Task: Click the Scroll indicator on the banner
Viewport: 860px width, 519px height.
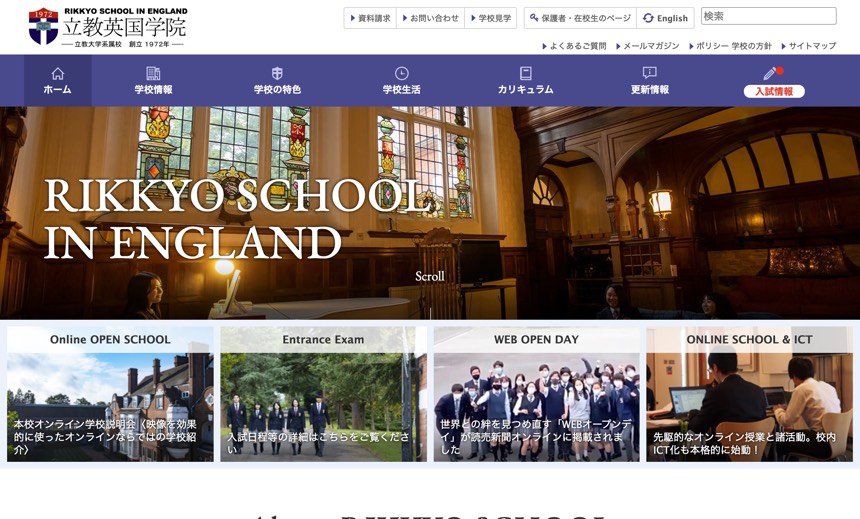Action: (429, 276)
